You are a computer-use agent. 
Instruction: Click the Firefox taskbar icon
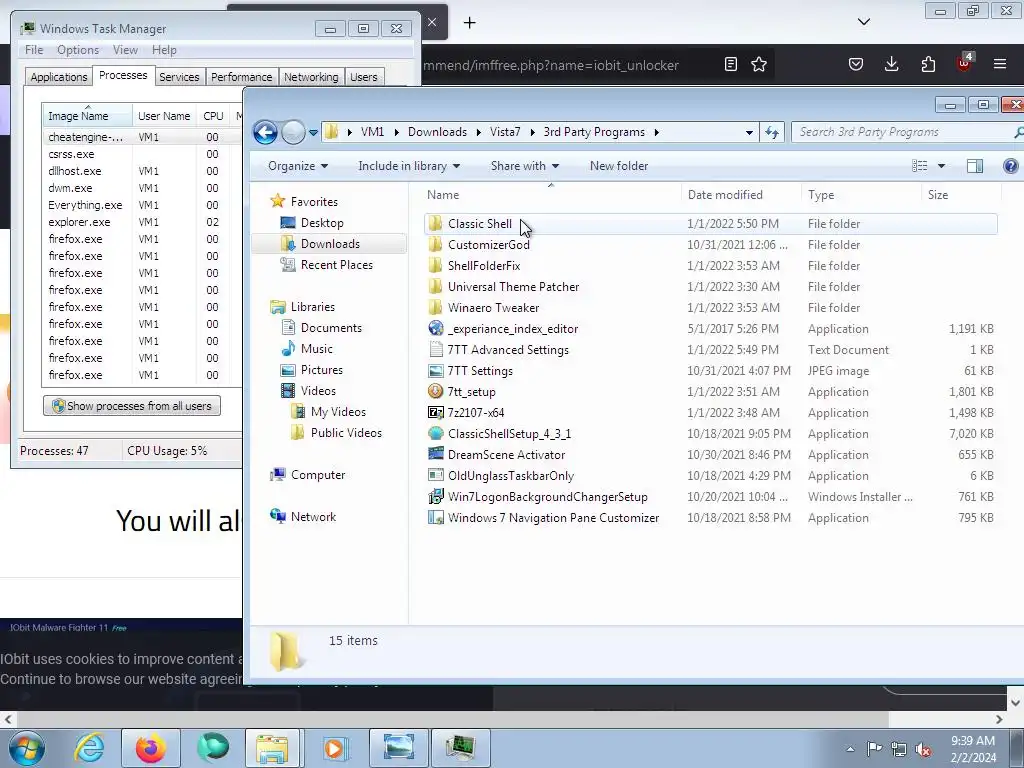[151, 748]
